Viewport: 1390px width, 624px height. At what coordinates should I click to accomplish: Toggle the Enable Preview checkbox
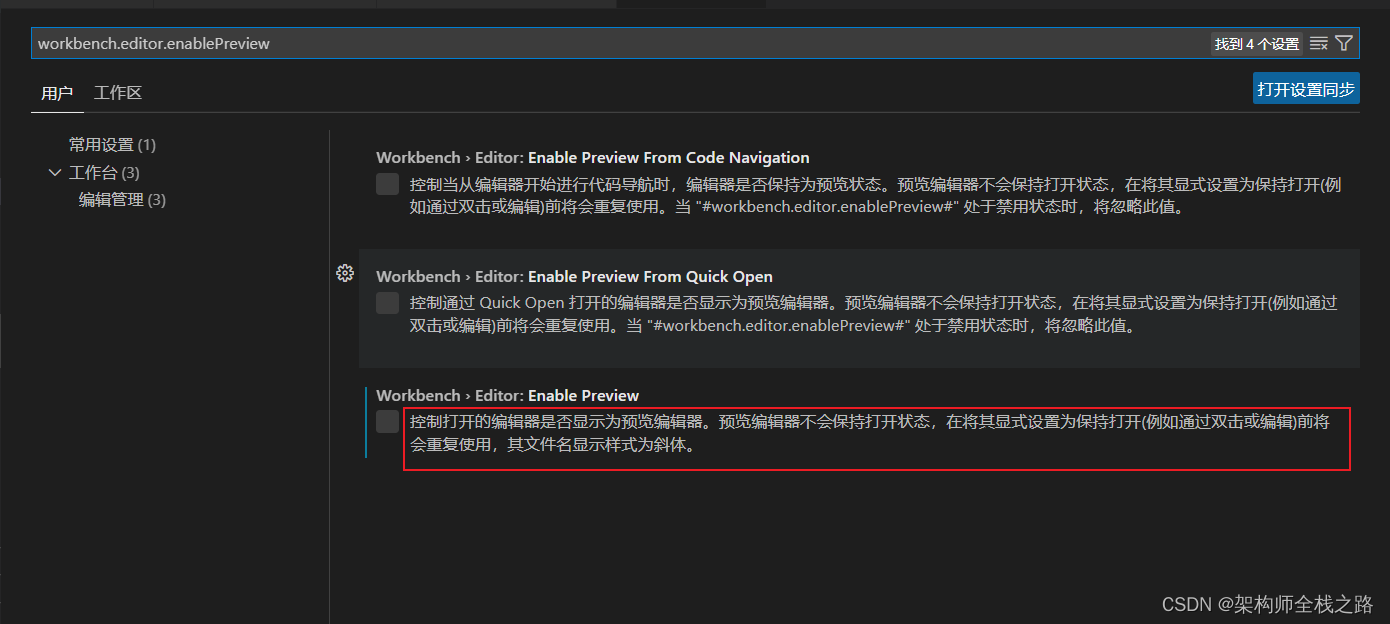387,422
